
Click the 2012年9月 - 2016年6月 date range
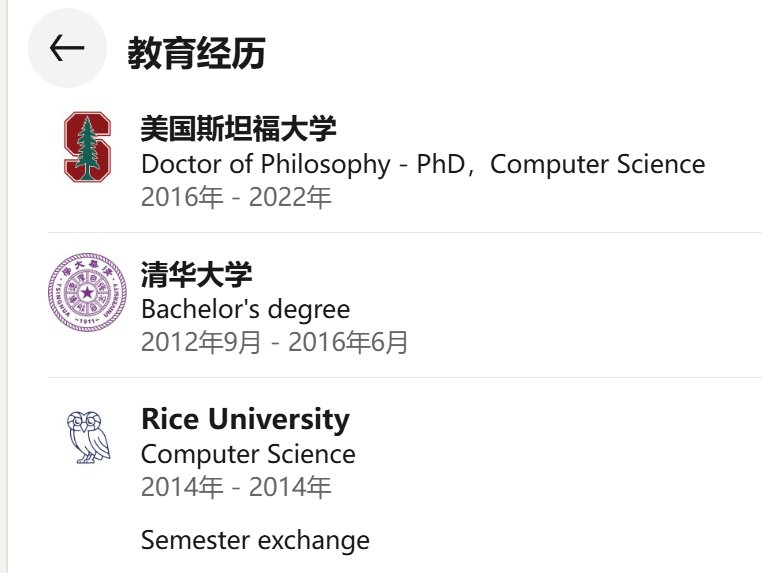(275, 342)
